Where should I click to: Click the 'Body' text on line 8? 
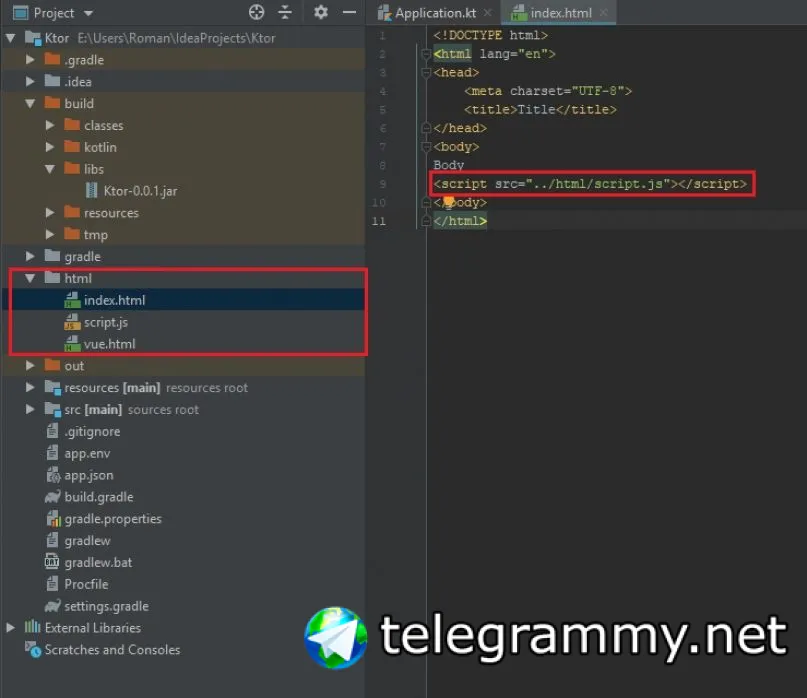pyautogui.click(x=449, y=165)
